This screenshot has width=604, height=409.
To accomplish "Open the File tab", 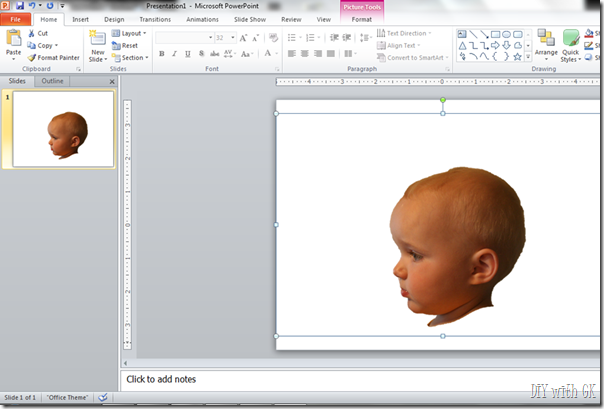I will tap(15, 19).
